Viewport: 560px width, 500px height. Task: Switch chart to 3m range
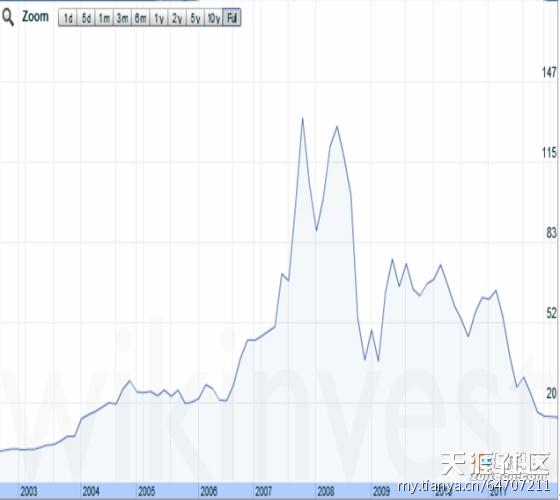pyautogui.click(x=122, y=18)
